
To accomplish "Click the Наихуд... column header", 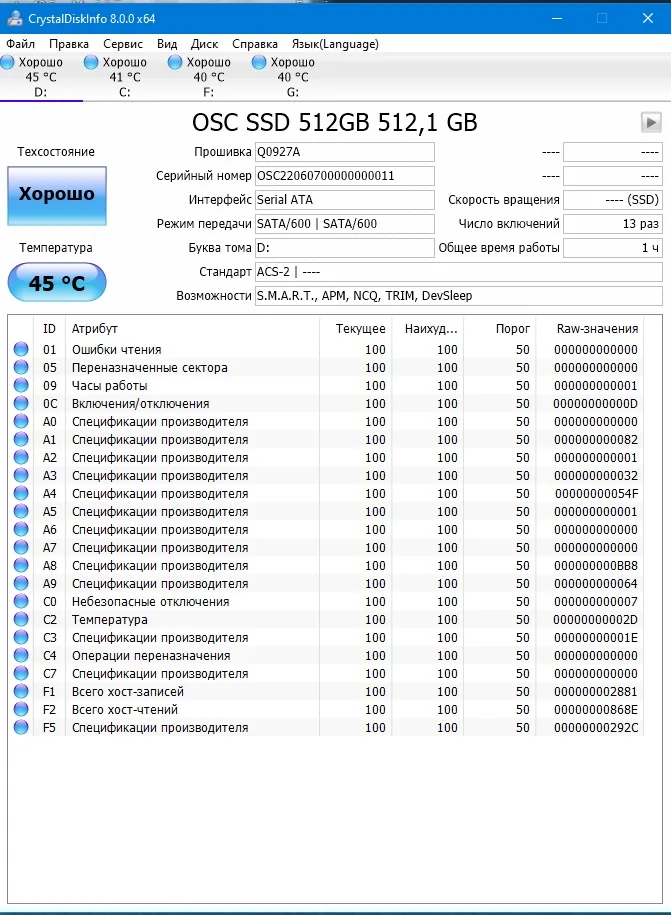I will (428, 329).
